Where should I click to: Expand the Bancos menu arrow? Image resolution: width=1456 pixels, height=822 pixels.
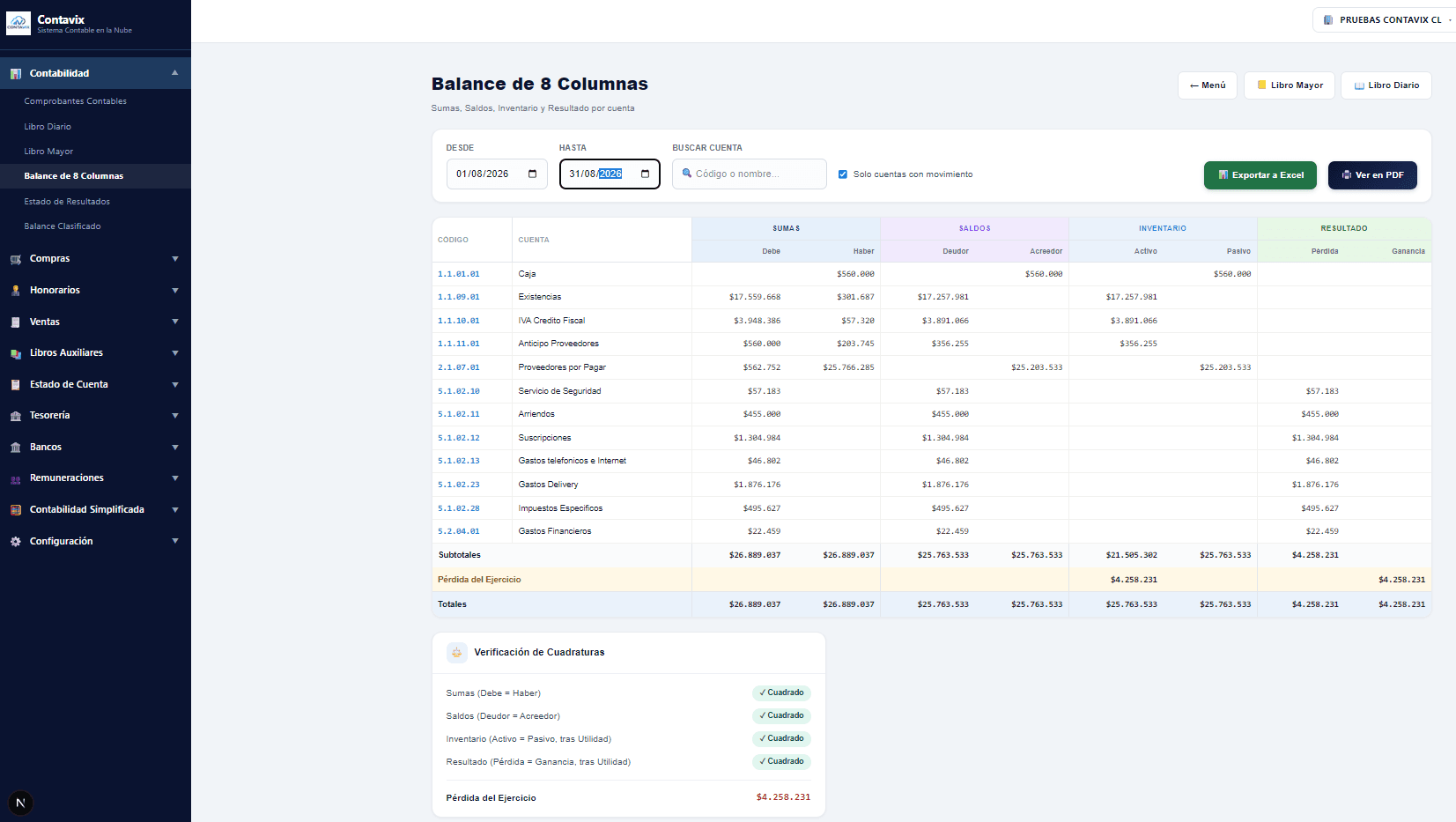175,448
